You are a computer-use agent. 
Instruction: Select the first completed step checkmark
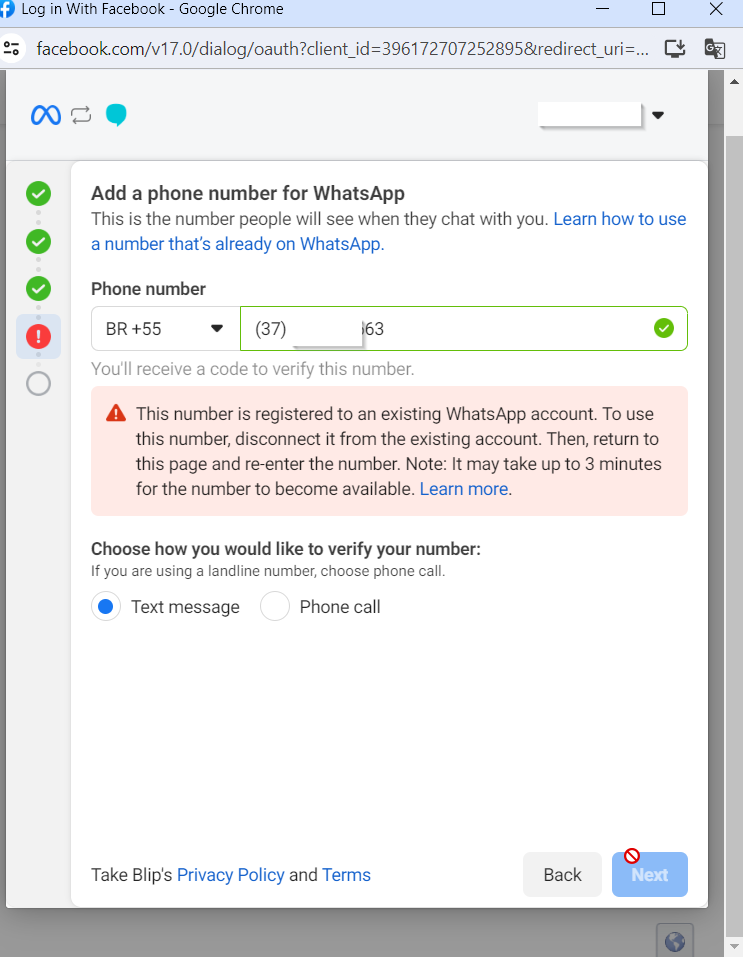pyautogui.click(x=38, y=194)
